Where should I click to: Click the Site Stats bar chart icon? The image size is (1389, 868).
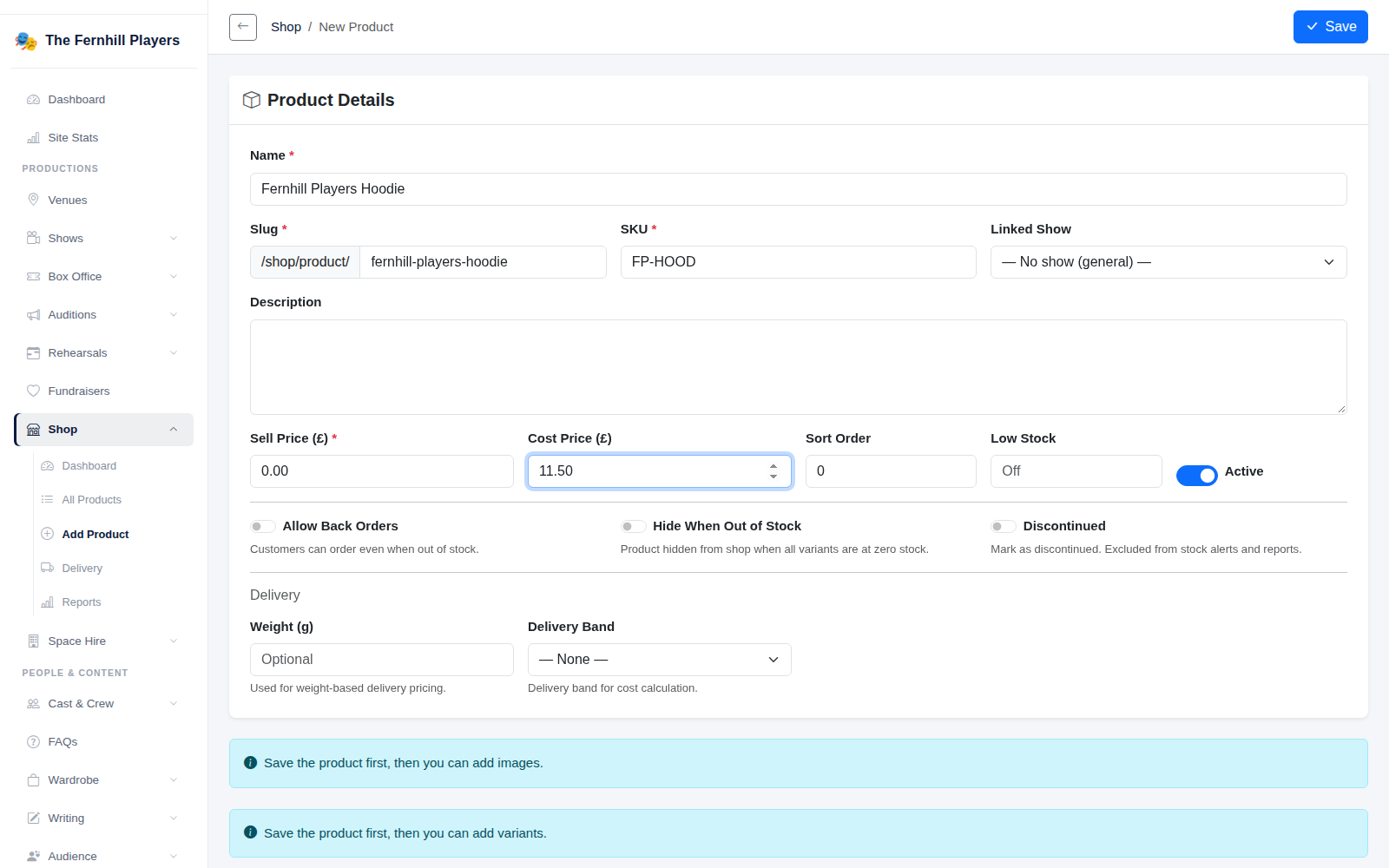click(34, 138)
